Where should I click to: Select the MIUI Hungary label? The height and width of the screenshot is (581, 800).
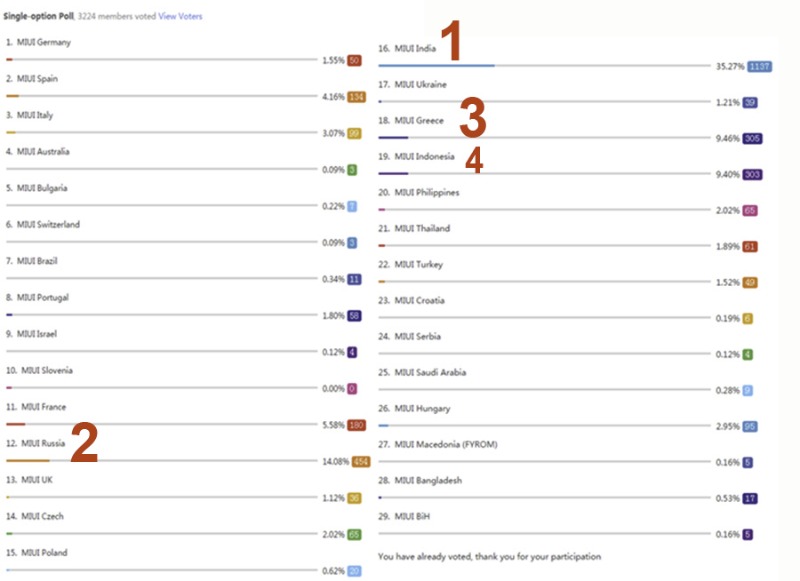click(422, 409)
